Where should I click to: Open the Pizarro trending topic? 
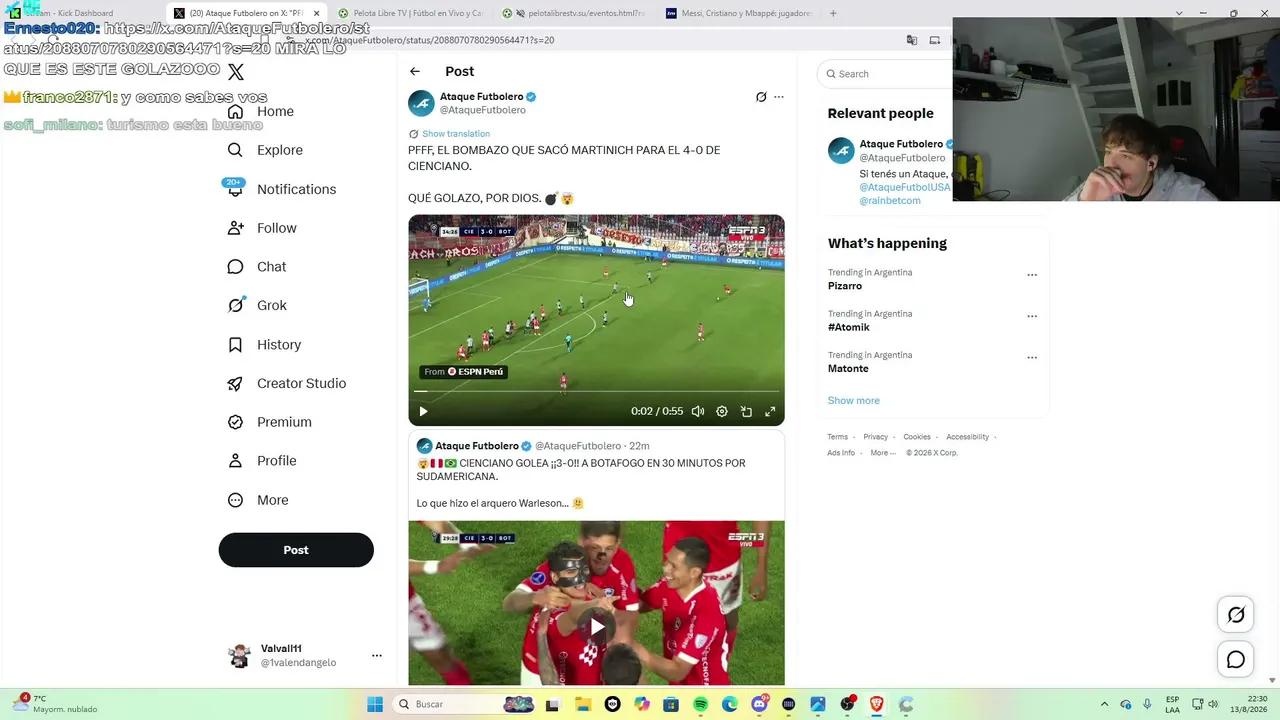845,286
